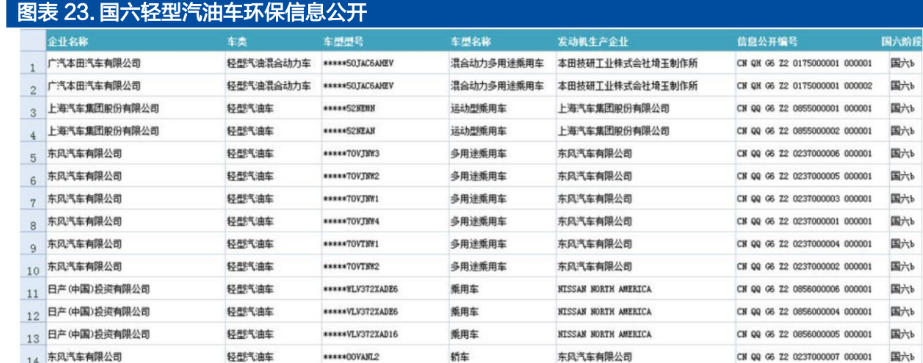Click 上海汽车集团股份有限公司 engine maker in row 4

[x=613, y=131]
